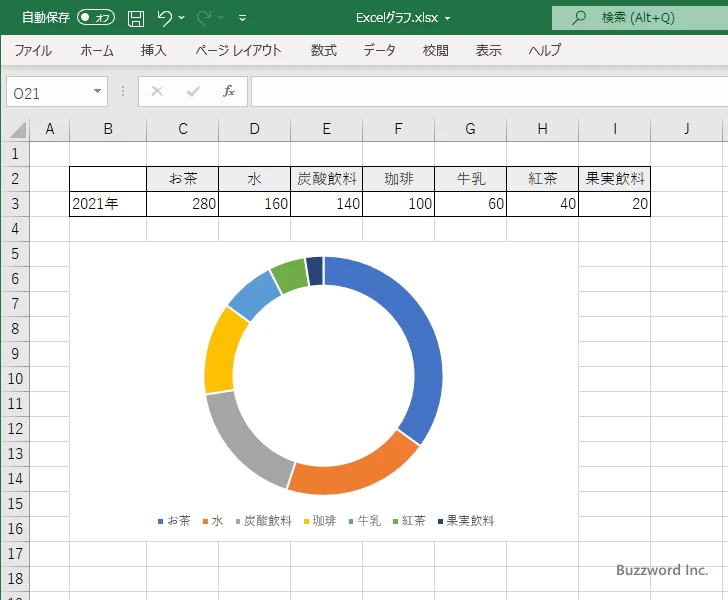Select cell with value 160
This screenshot has height=600, width=728.
[254, 203]
